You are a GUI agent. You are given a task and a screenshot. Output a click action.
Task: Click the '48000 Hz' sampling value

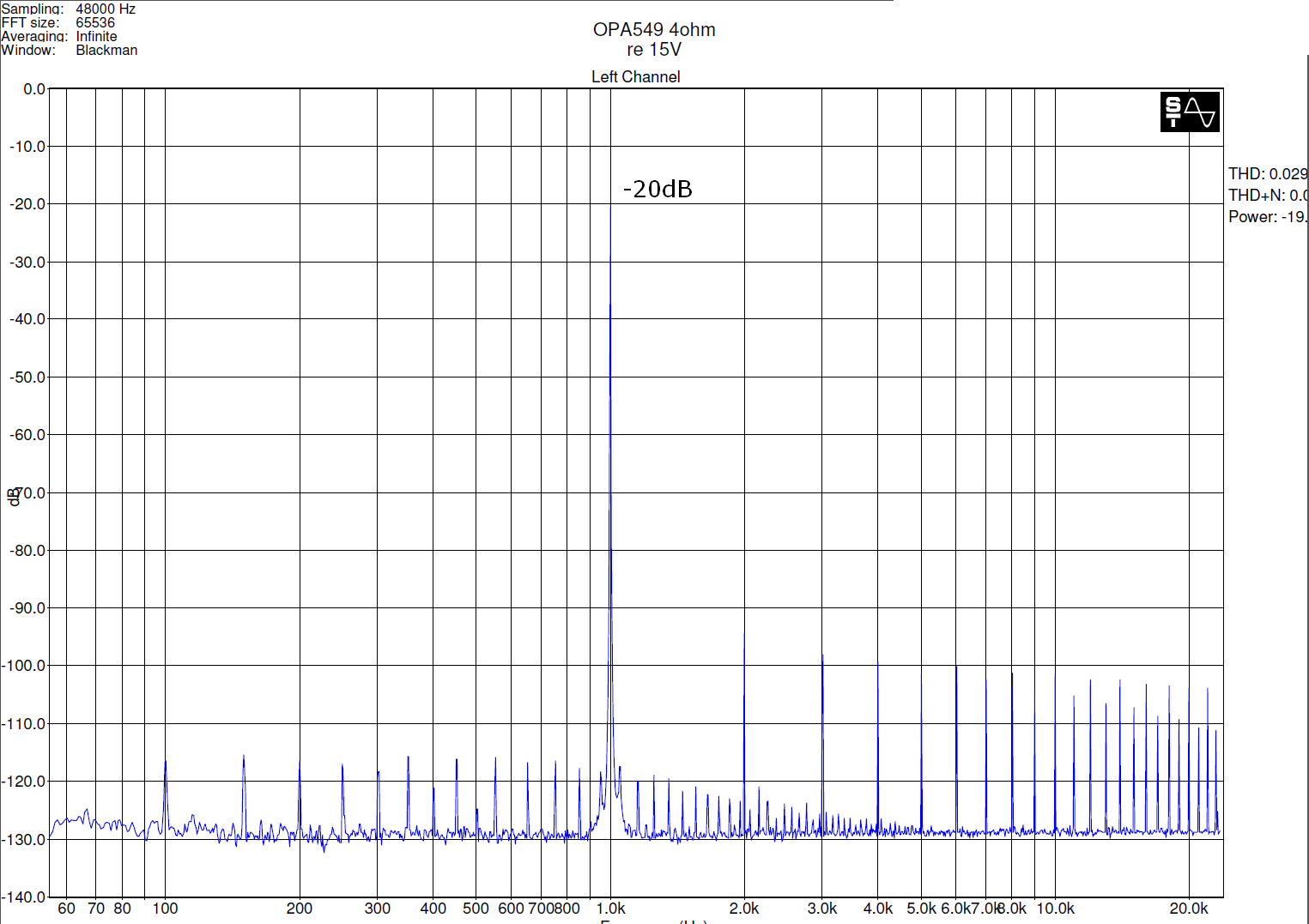[x=106, y=9]
